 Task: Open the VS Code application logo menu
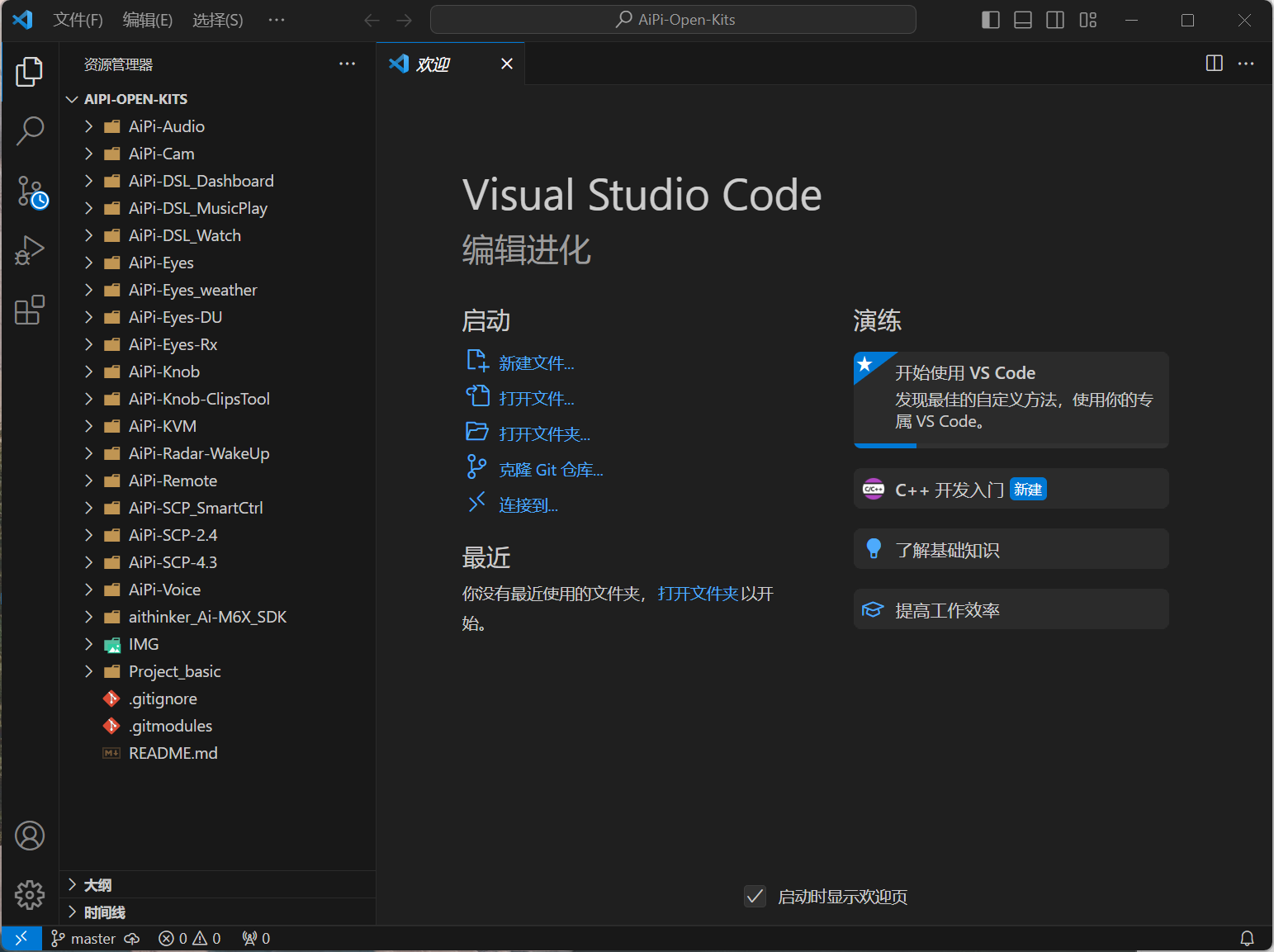23,20
